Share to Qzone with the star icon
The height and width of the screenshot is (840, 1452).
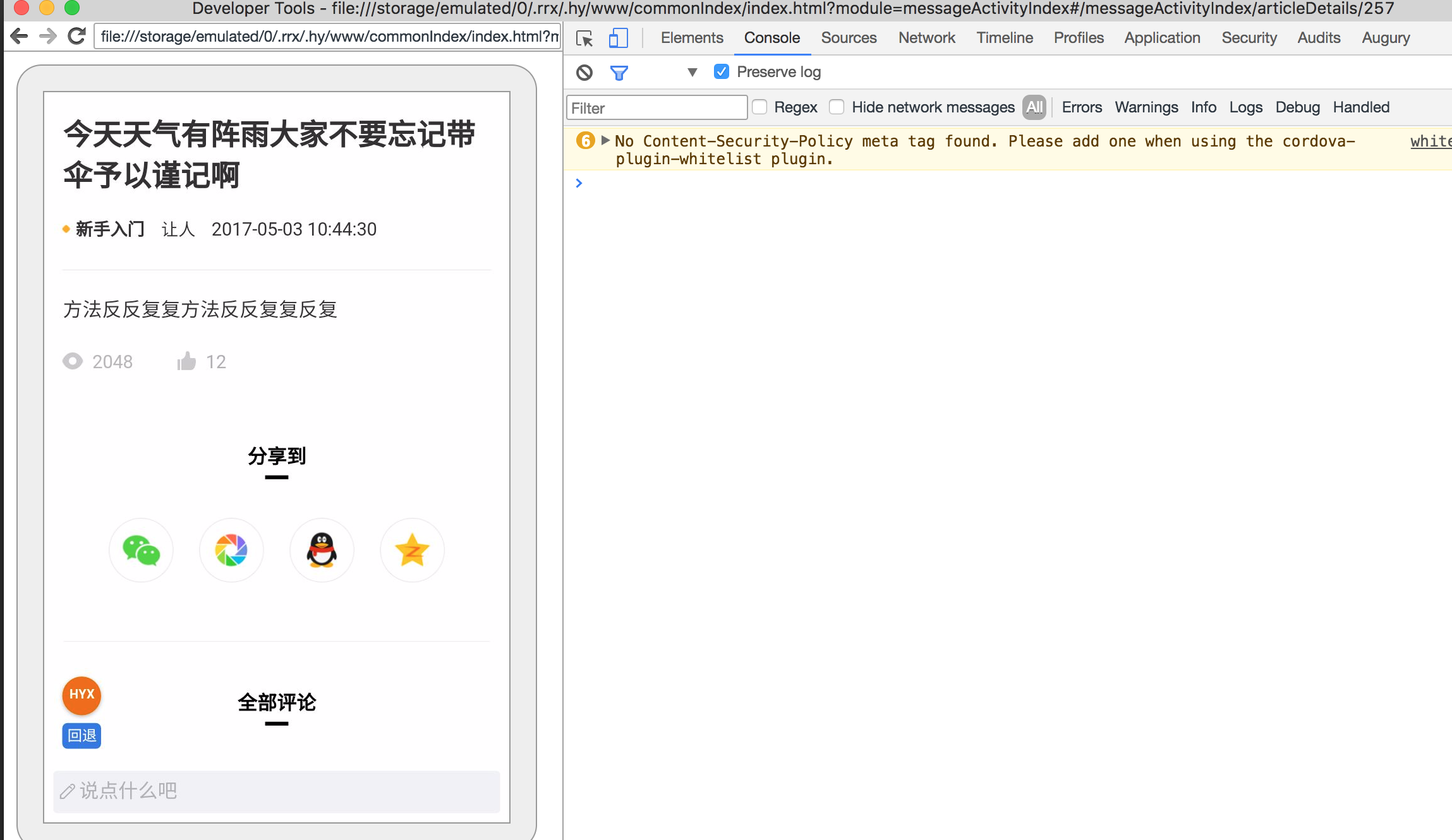point(412,550)
